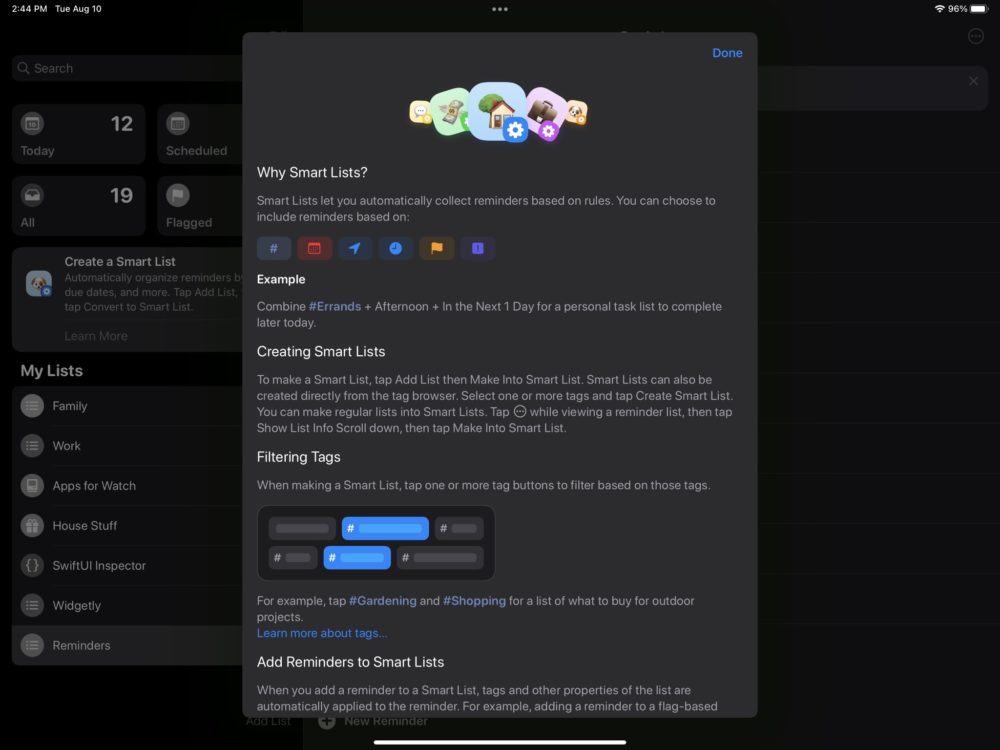Select the hashtag tag filter icon
This screenshot has width=1000, height=750.
click(x=274, y=248)
